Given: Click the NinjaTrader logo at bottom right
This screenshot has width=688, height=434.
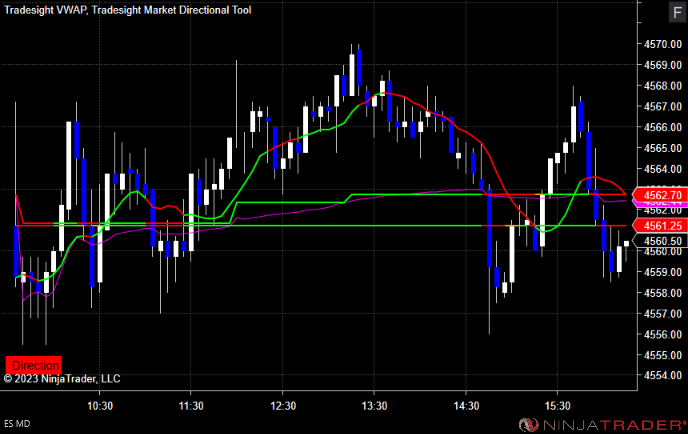Looking at the screenshot, I should point(602,424).
